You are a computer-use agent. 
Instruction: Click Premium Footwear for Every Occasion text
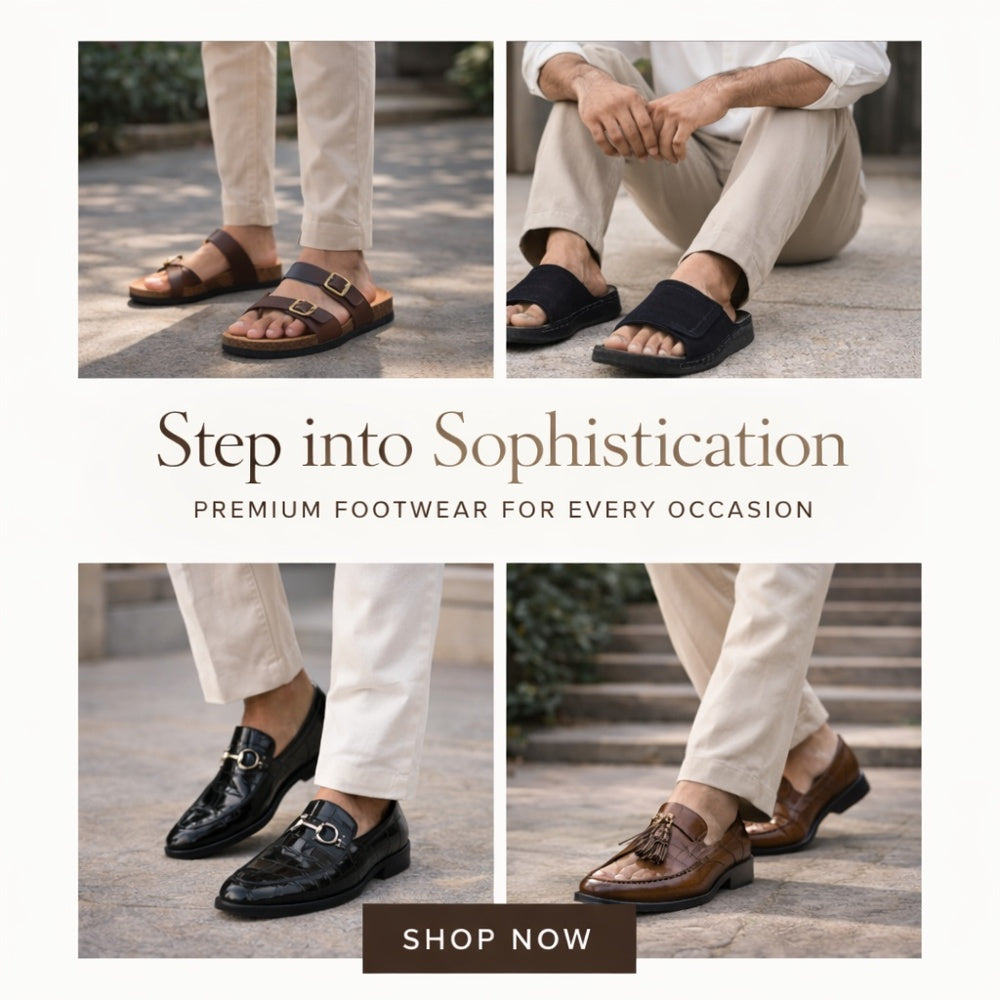[503, 510]
